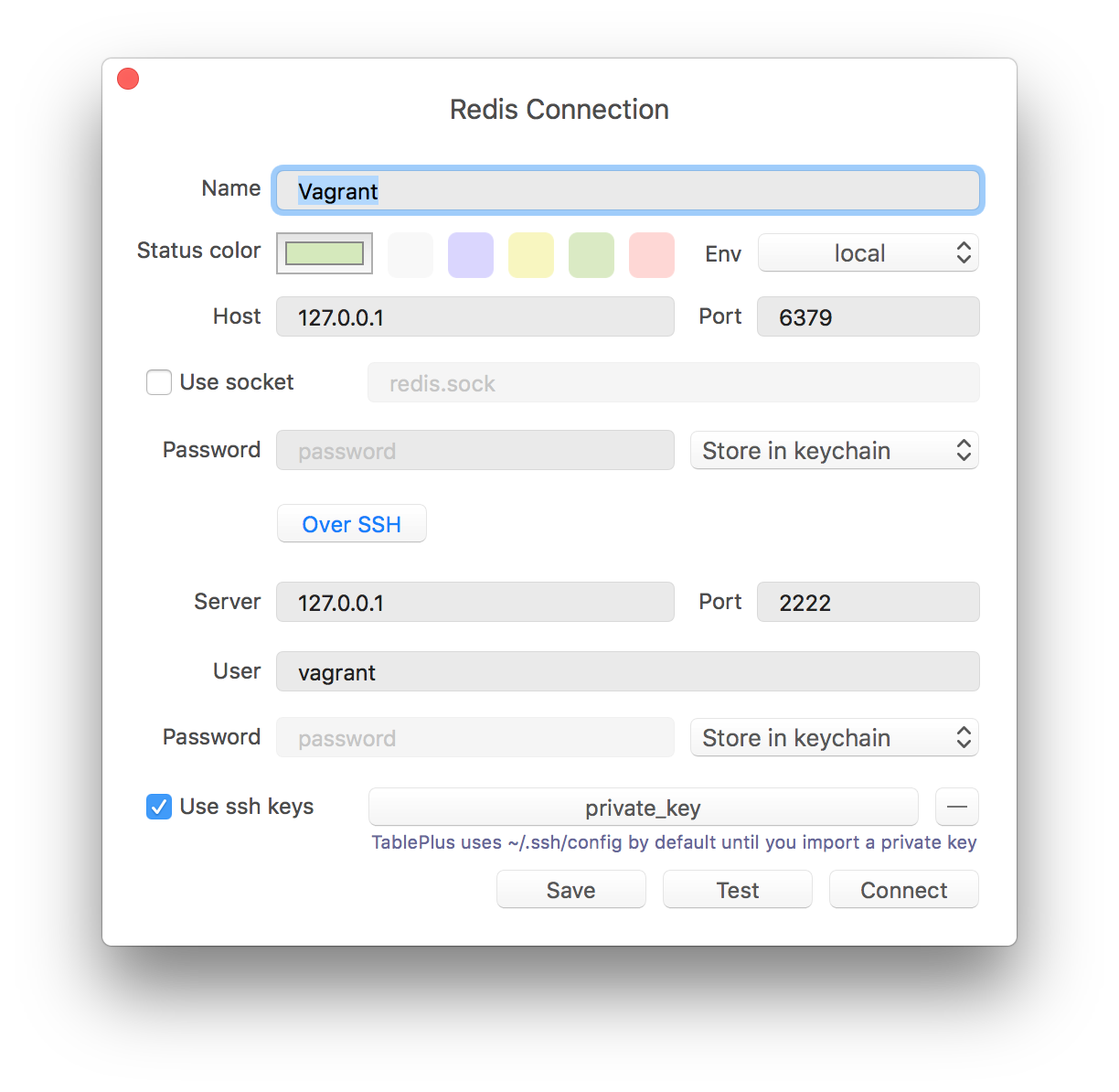This screenshot has width=1119, height=1092.
Task: Click the Save button
Action: [x=570, y=889]
